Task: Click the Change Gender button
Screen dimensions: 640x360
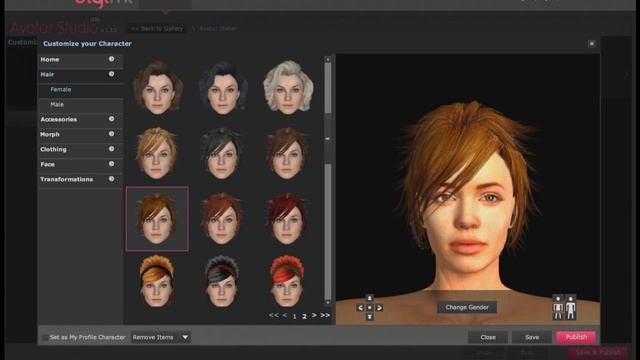Action: [x=467, y=307]
